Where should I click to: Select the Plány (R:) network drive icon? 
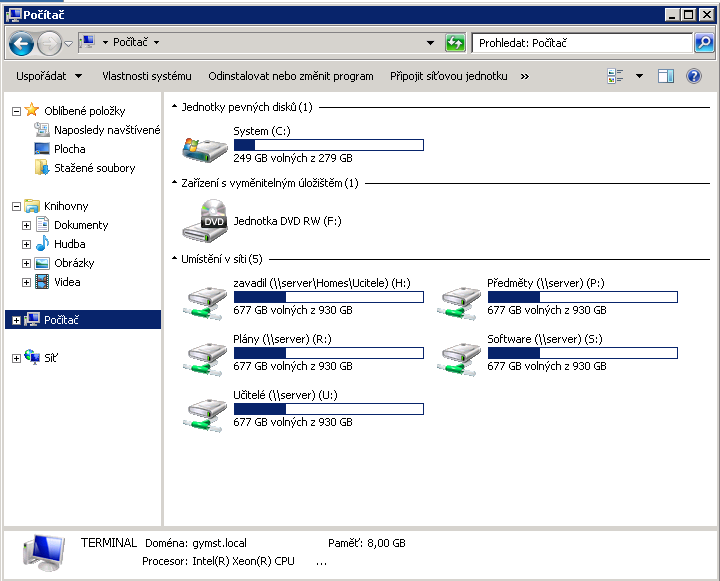pos(205,359)
